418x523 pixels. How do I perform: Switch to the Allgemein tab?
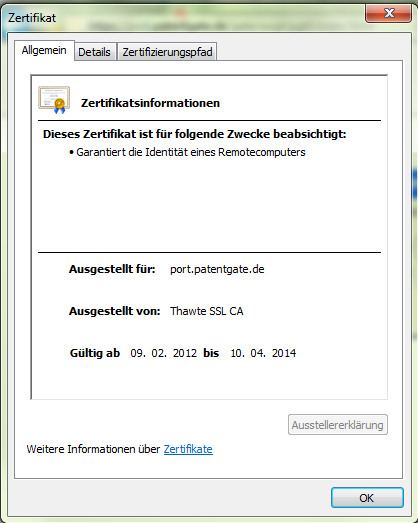pyautogui.click(x=44, y=51)
